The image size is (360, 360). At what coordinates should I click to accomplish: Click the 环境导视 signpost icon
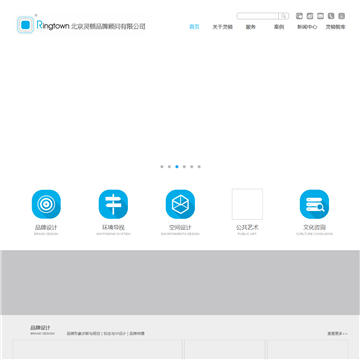pos(113,204)
